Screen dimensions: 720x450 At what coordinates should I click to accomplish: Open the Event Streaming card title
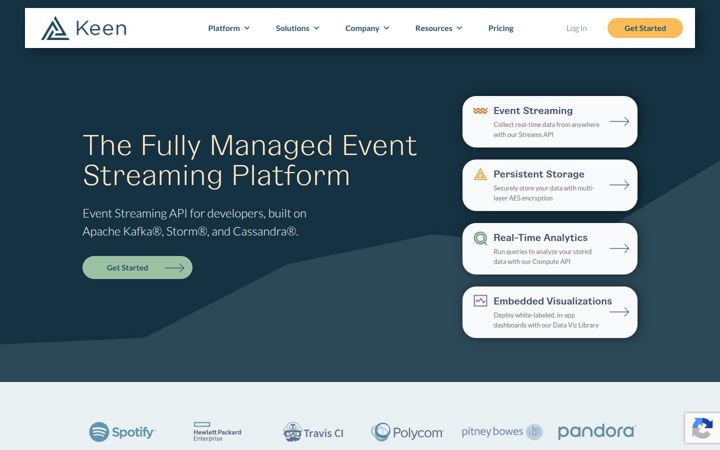[x=533, y=111]
